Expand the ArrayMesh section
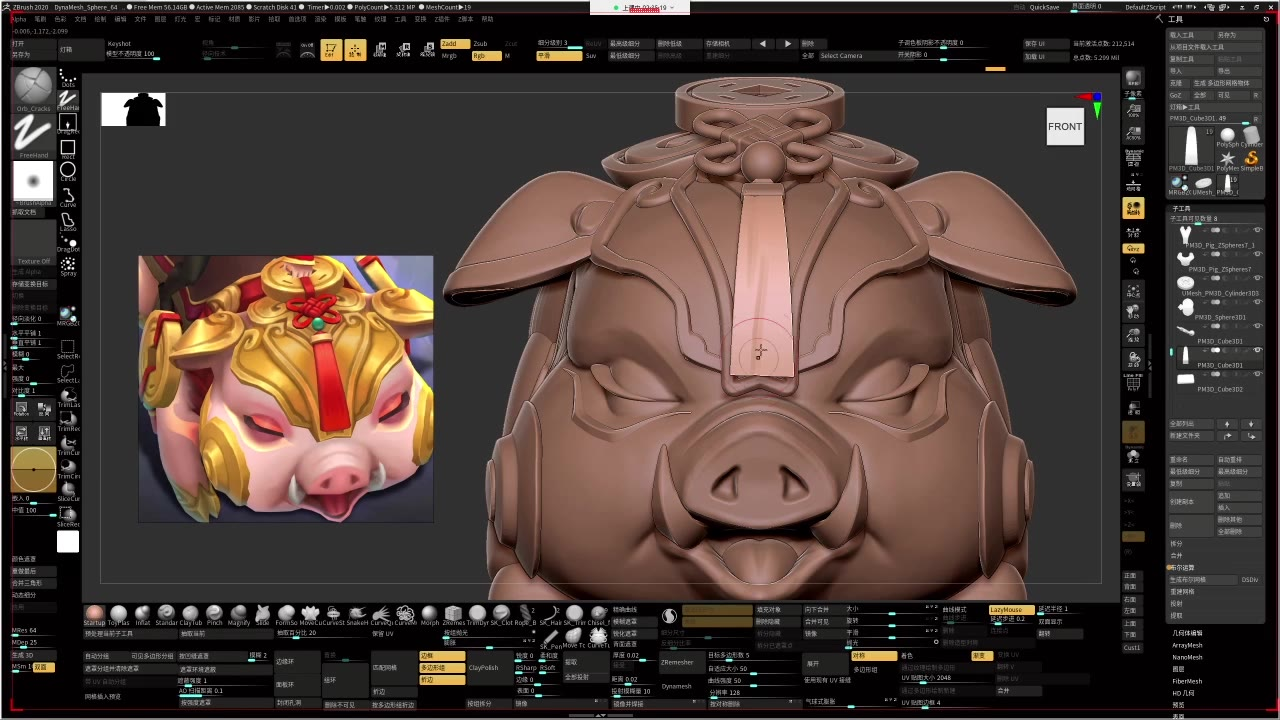 (x=1188, y=645)
